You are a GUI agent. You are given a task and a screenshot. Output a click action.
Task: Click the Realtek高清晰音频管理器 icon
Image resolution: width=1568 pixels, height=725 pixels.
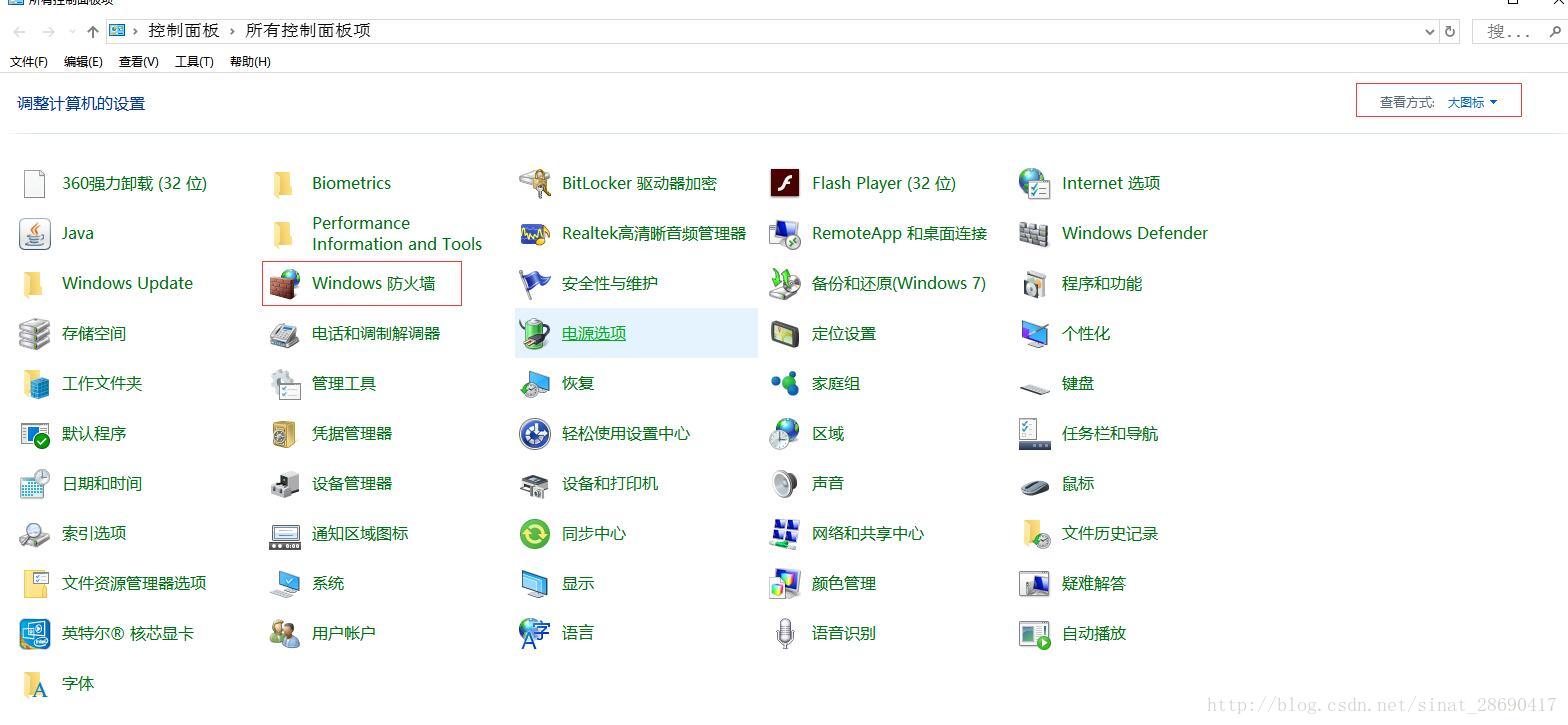point(534,233)
